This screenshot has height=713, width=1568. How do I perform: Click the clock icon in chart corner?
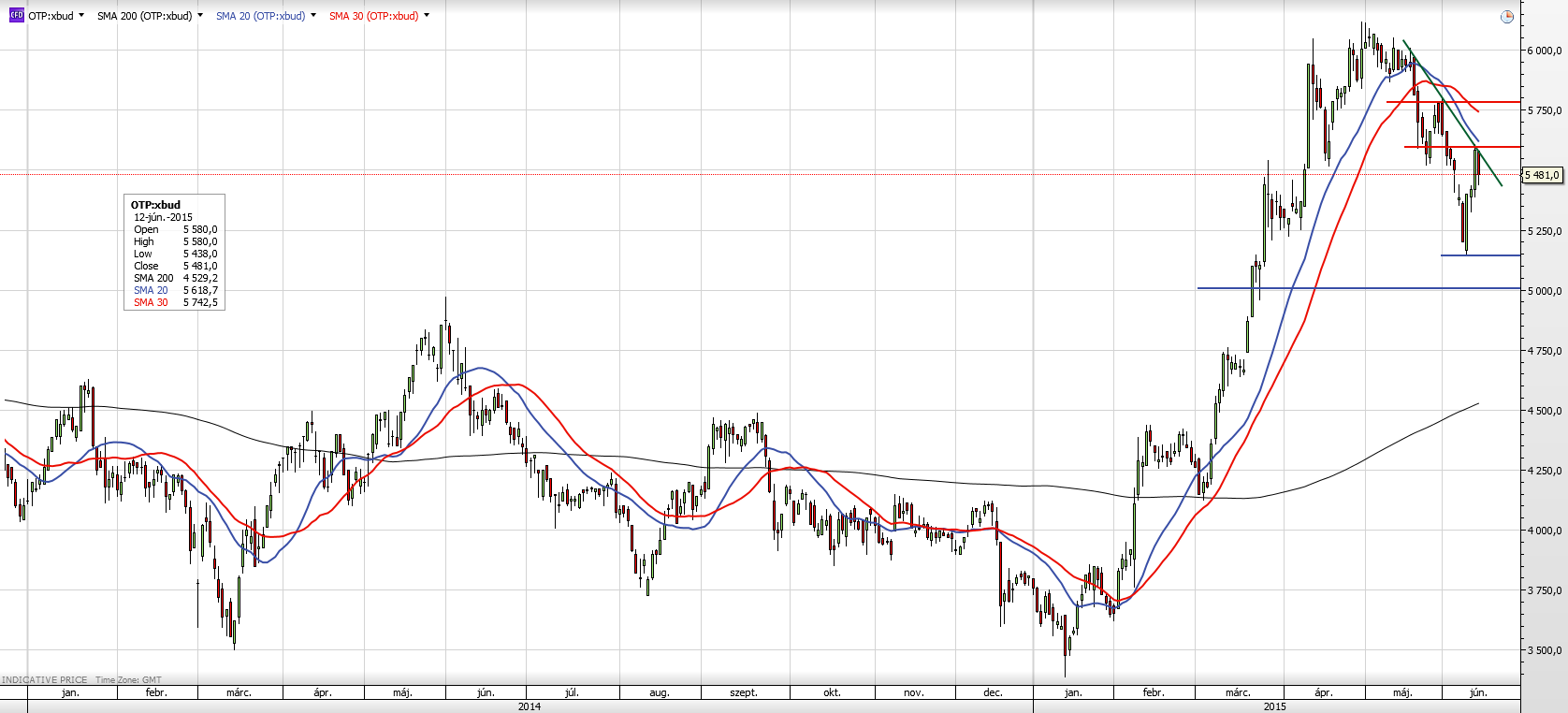point(1506,17)
